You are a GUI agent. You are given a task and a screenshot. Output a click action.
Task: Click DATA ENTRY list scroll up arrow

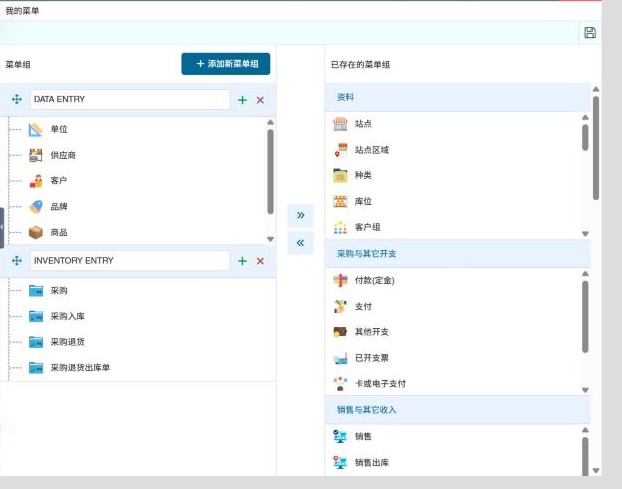tap(271, 122)
